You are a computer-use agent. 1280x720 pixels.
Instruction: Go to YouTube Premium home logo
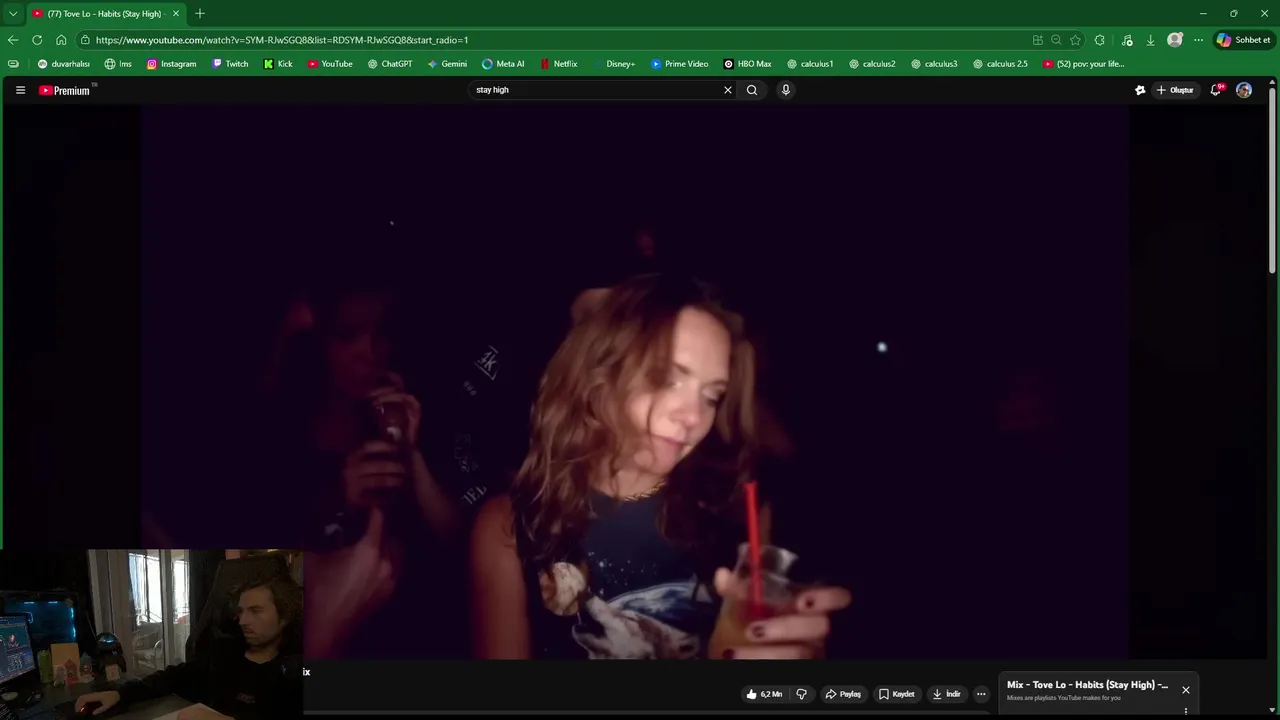[x=65, y=90]
